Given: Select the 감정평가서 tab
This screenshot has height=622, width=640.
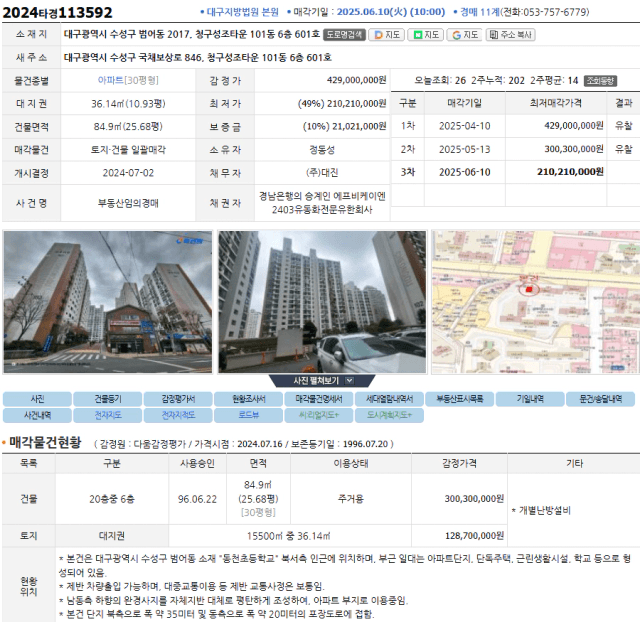Looking at the screenshot, I should coord(178,399).
